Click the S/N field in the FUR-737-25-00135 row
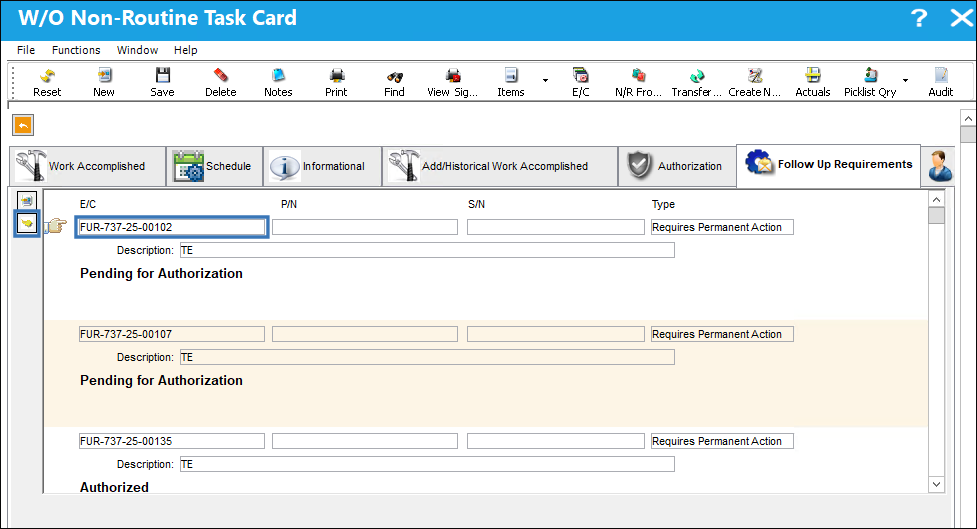 (556, 441)
